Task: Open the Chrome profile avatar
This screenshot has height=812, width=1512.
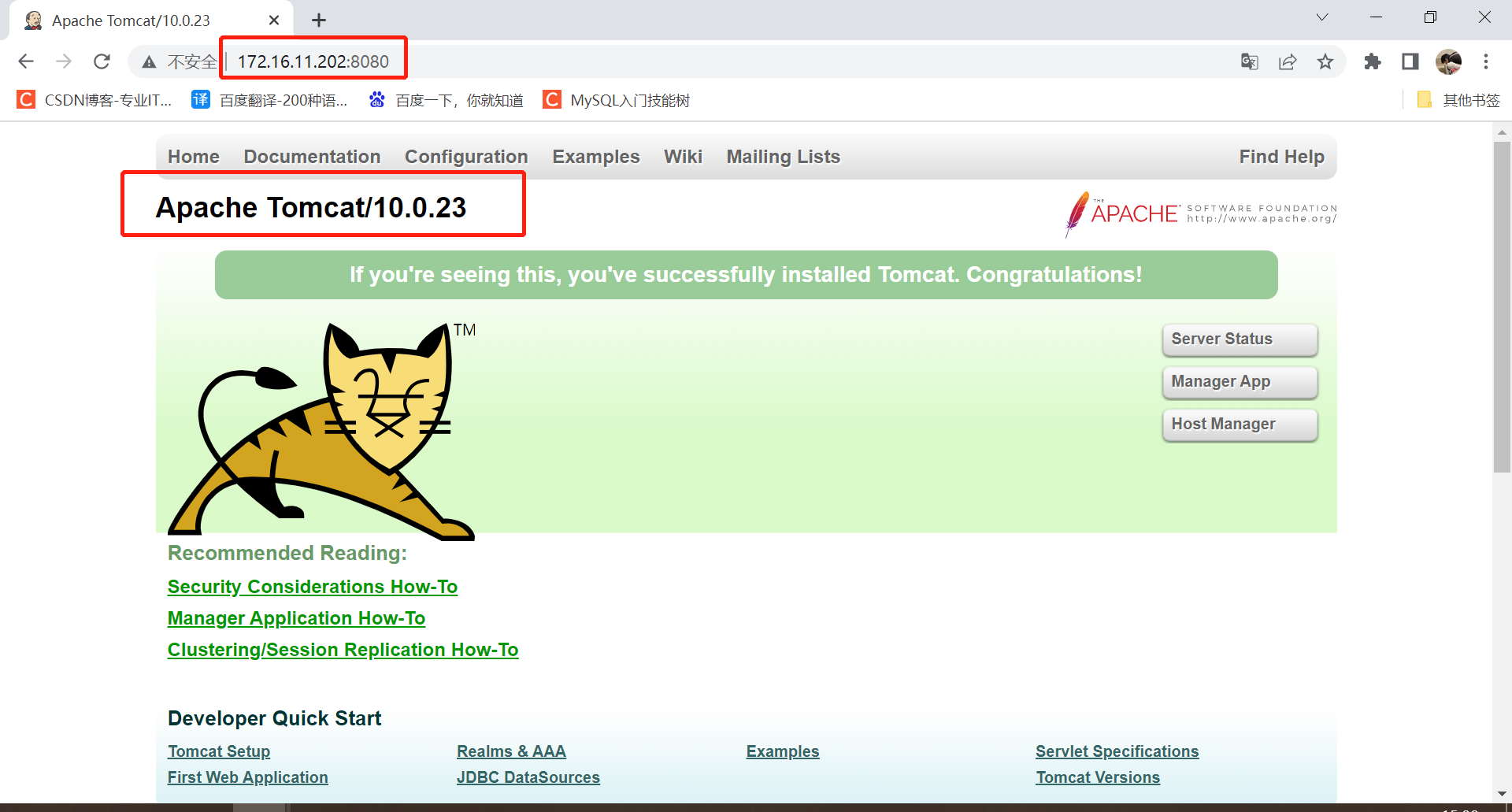Action: pyautogui.click(x=1449, y=61)
